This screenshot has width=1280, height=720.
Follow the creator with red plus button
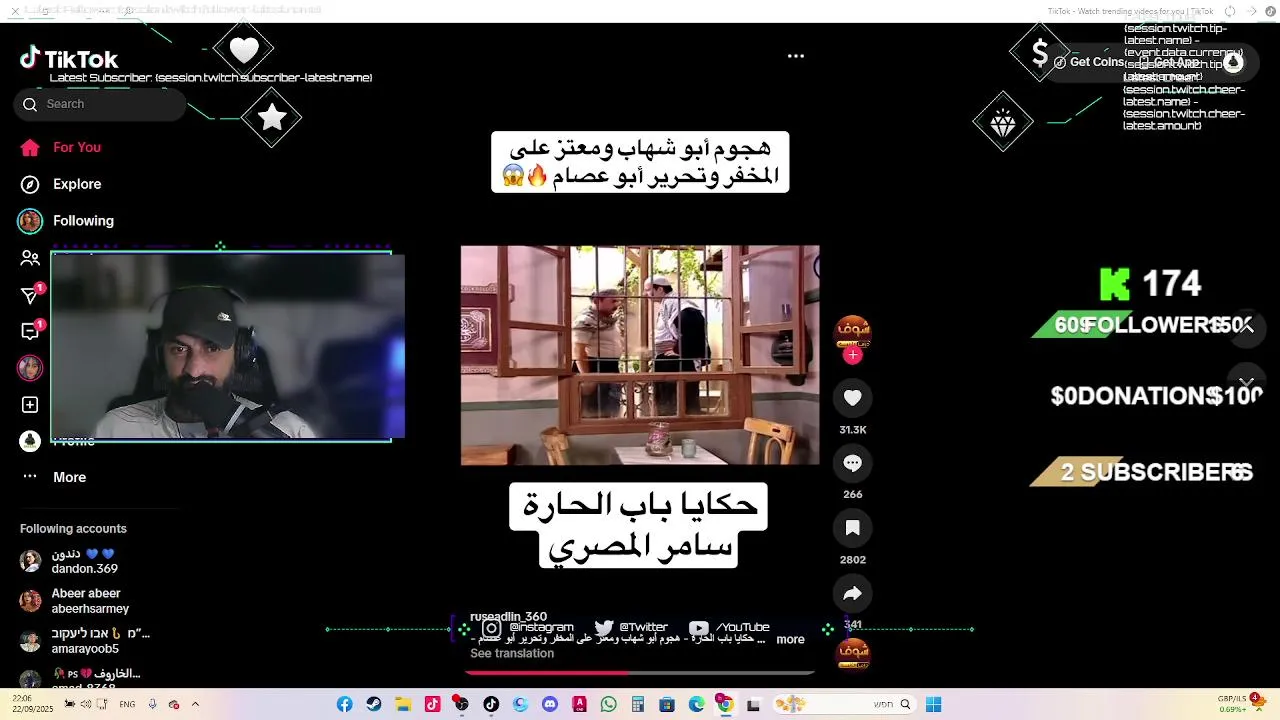click(x=853, y=355)
